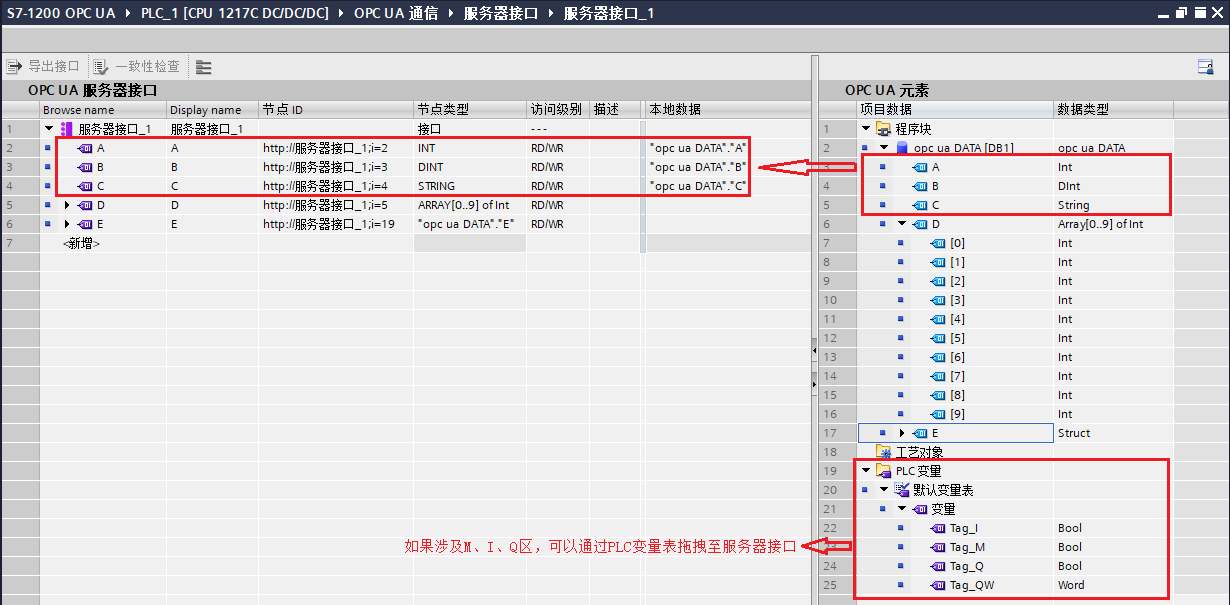Click the third toolbar sort icon
Screen dimensions: 1230x605
(x=202, y=66)
